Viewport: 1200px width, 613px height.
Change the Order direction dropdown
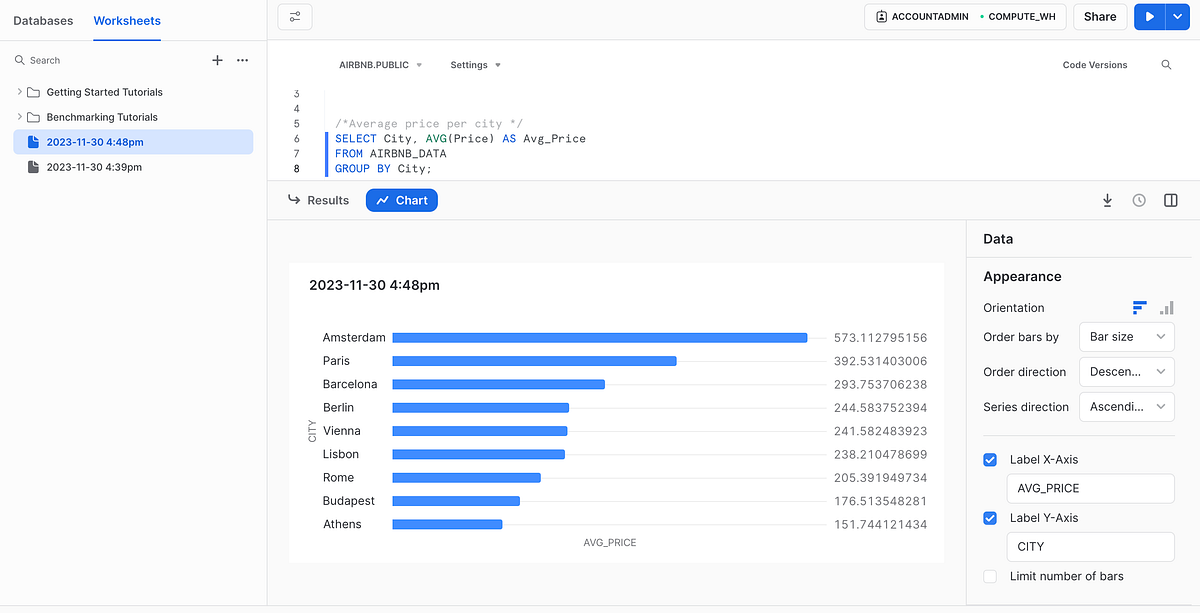coord(1126,372)
